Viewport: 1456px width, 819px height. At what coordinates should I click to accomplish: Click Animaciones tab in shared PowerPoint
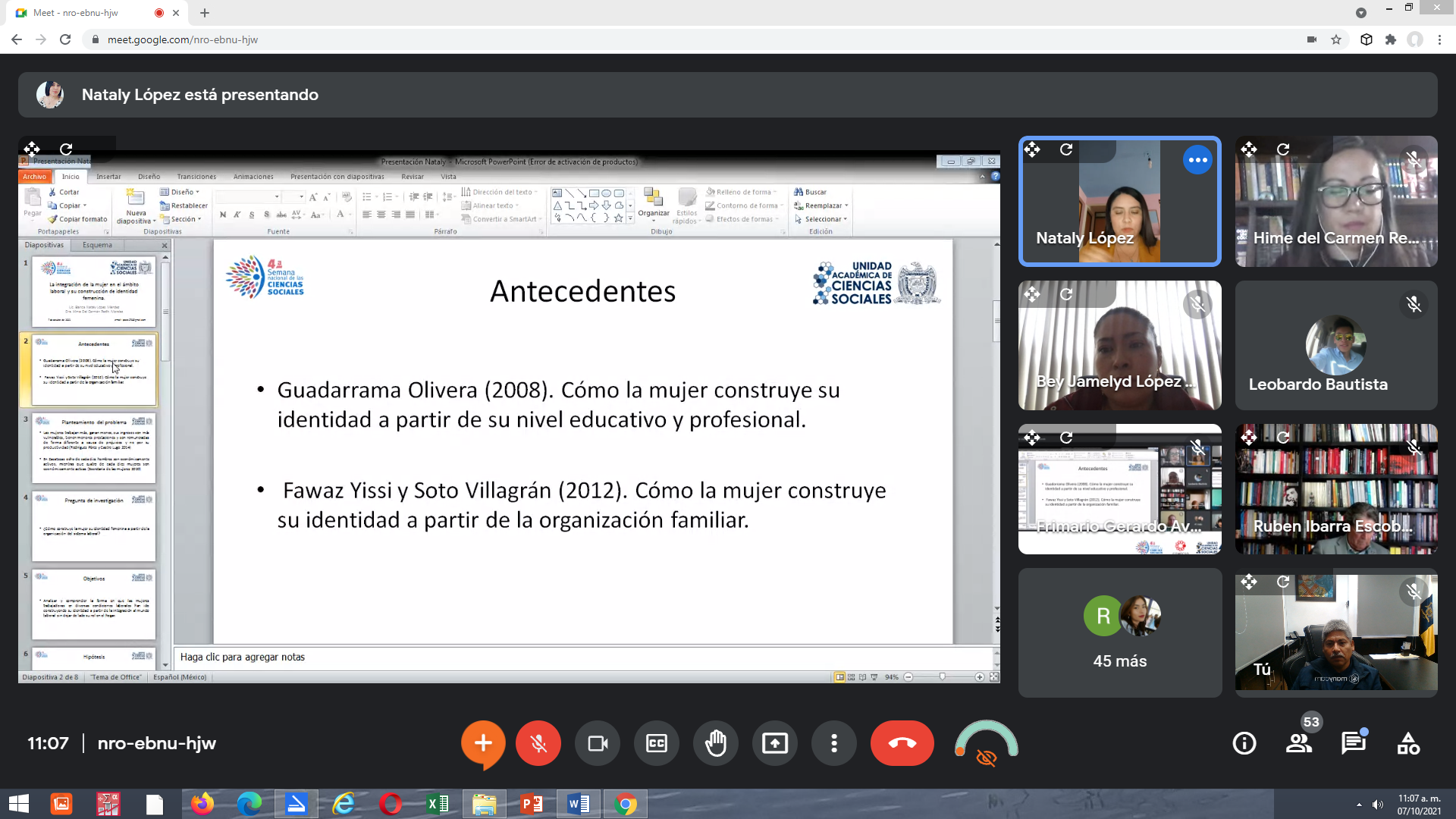253,177
